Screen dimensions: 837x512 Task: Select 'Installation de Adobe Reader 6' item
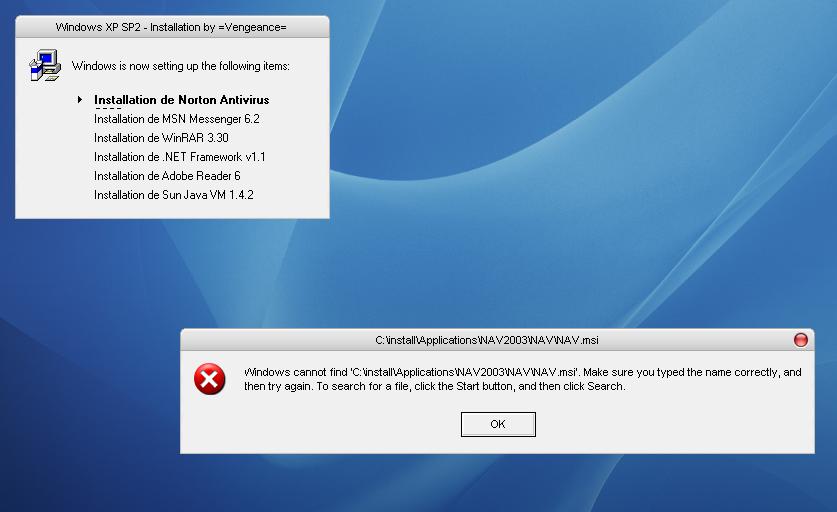pos(167,176)
